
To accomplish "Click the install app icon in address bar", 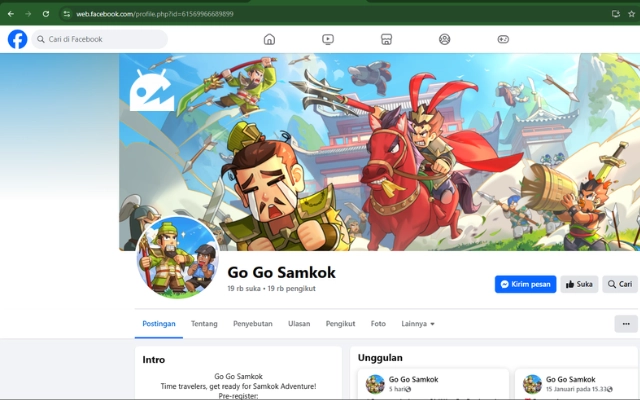I will 616,14.
